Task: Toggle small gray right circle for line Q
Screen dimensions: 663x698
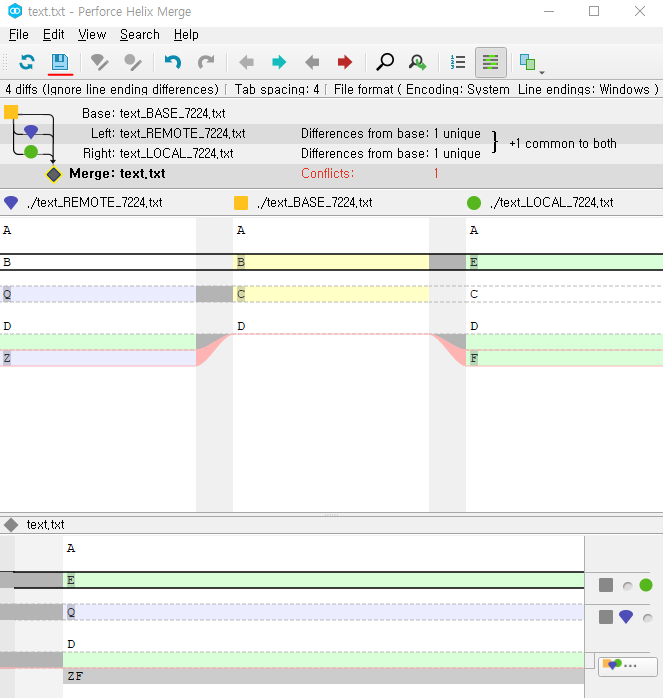Action: pyautogui.click(x=648, y=618)
